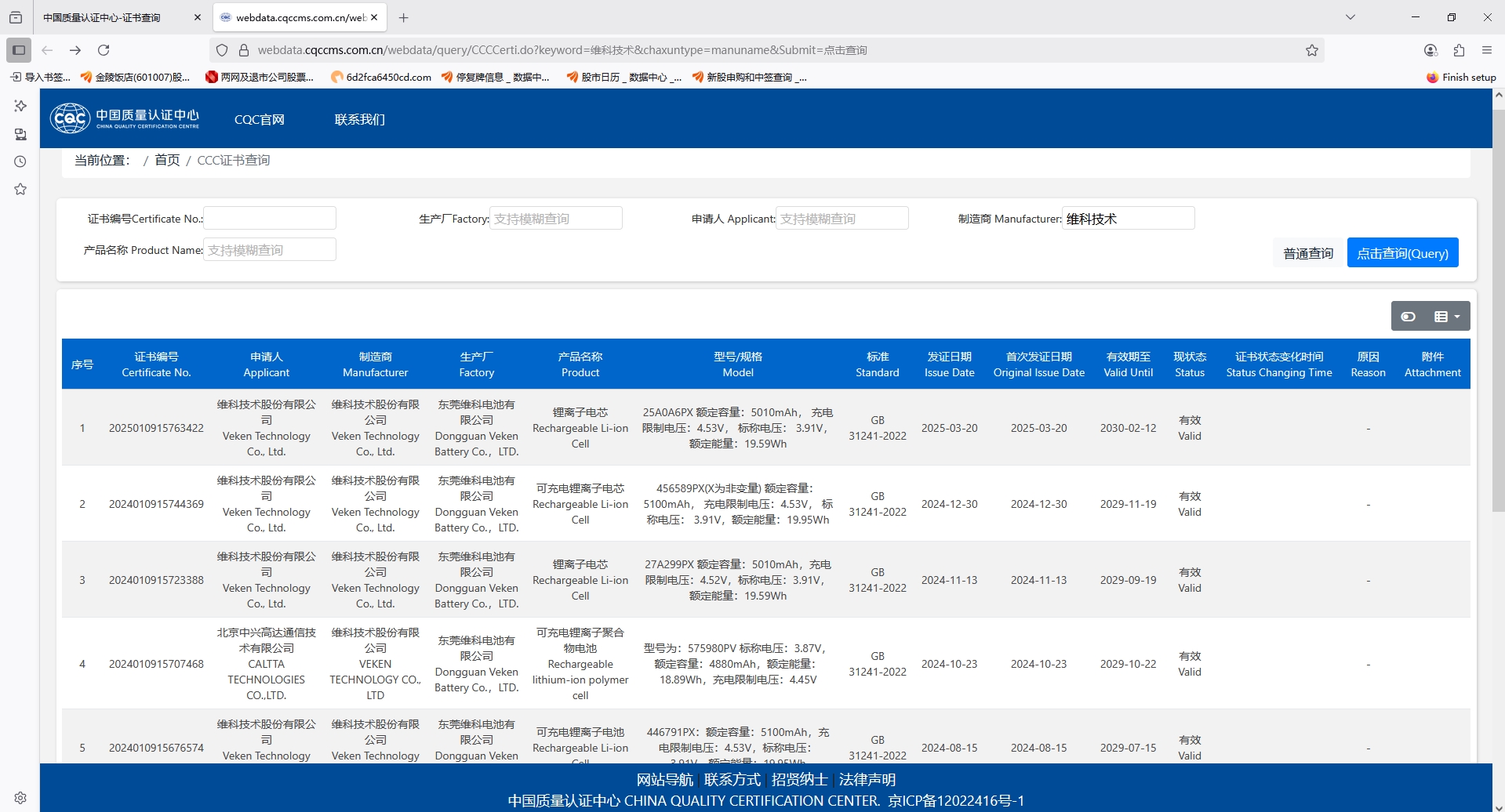Open the 股市日历 bookmark
Image resolution: width=1505 pixels, height=812 pixels.
coord(624,77)
